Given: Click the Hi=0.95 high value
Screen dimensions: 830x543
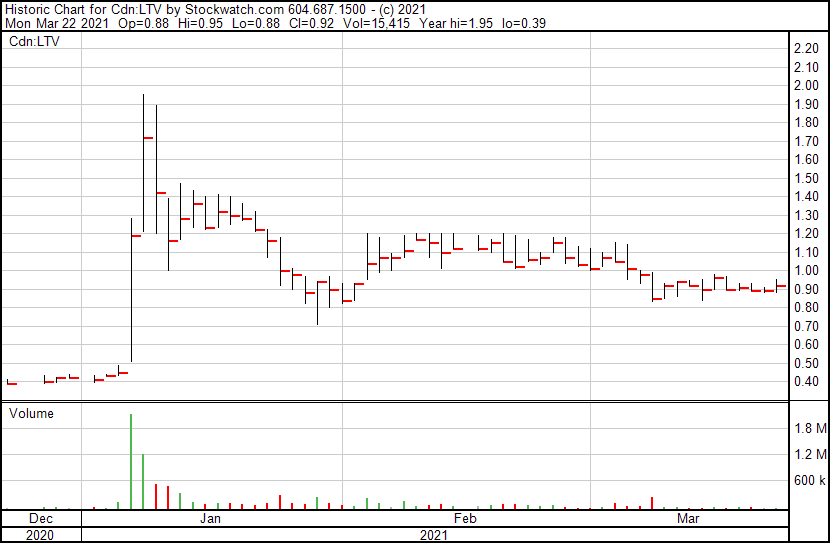Looking at the screenshot, I should 200,23.
